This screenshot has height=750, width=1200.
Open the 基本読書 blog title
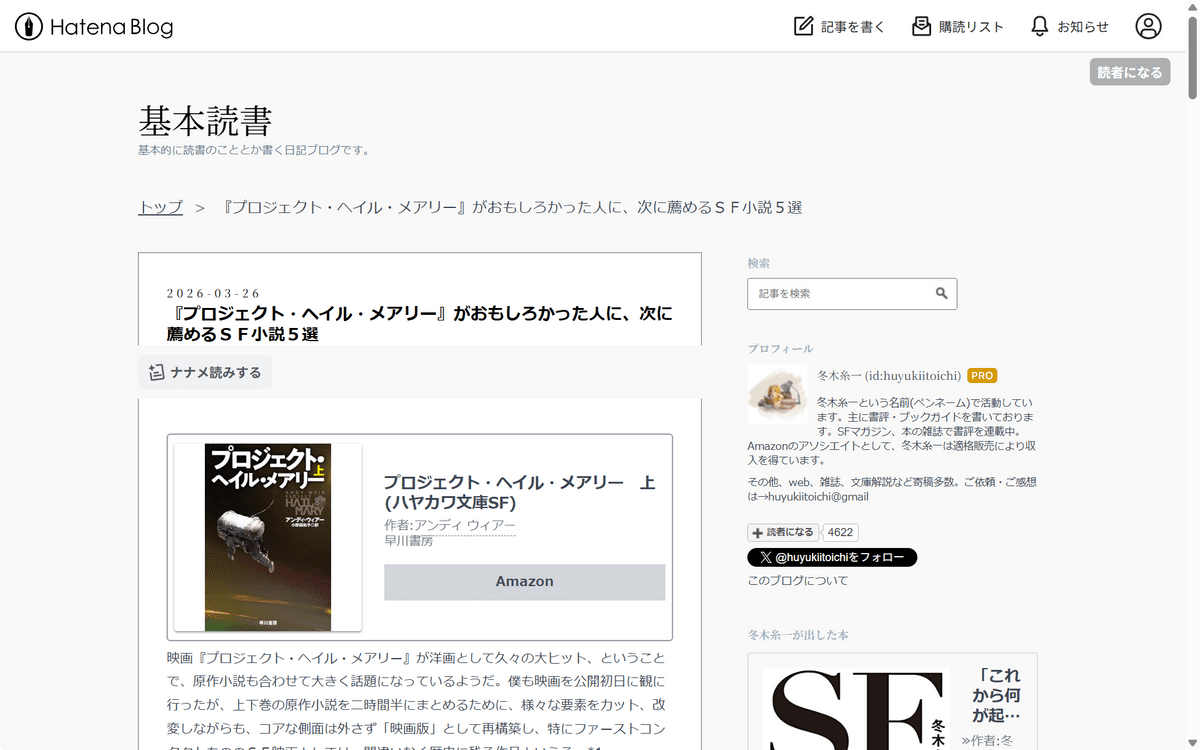tap(205, 121)
